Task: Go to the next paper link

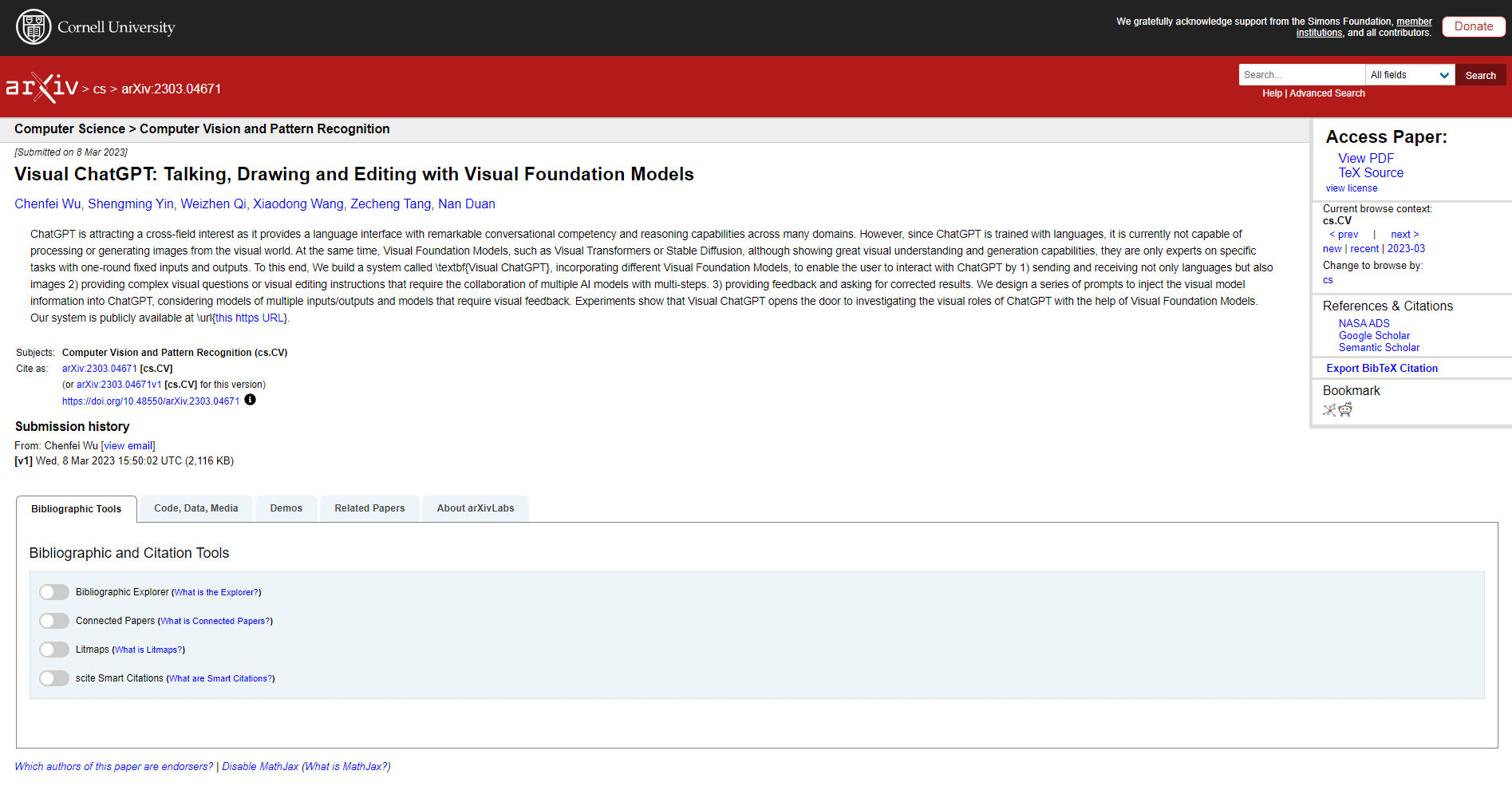Action: click(1404, 235)
